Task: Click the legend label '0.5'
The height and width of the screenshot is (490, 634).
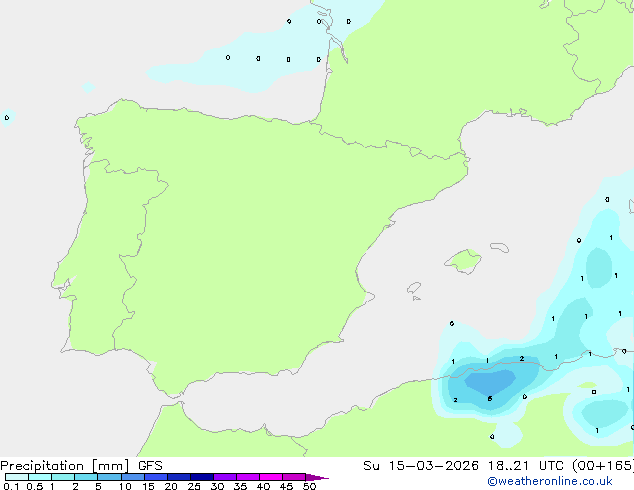Action: click(x=35, y=486)
